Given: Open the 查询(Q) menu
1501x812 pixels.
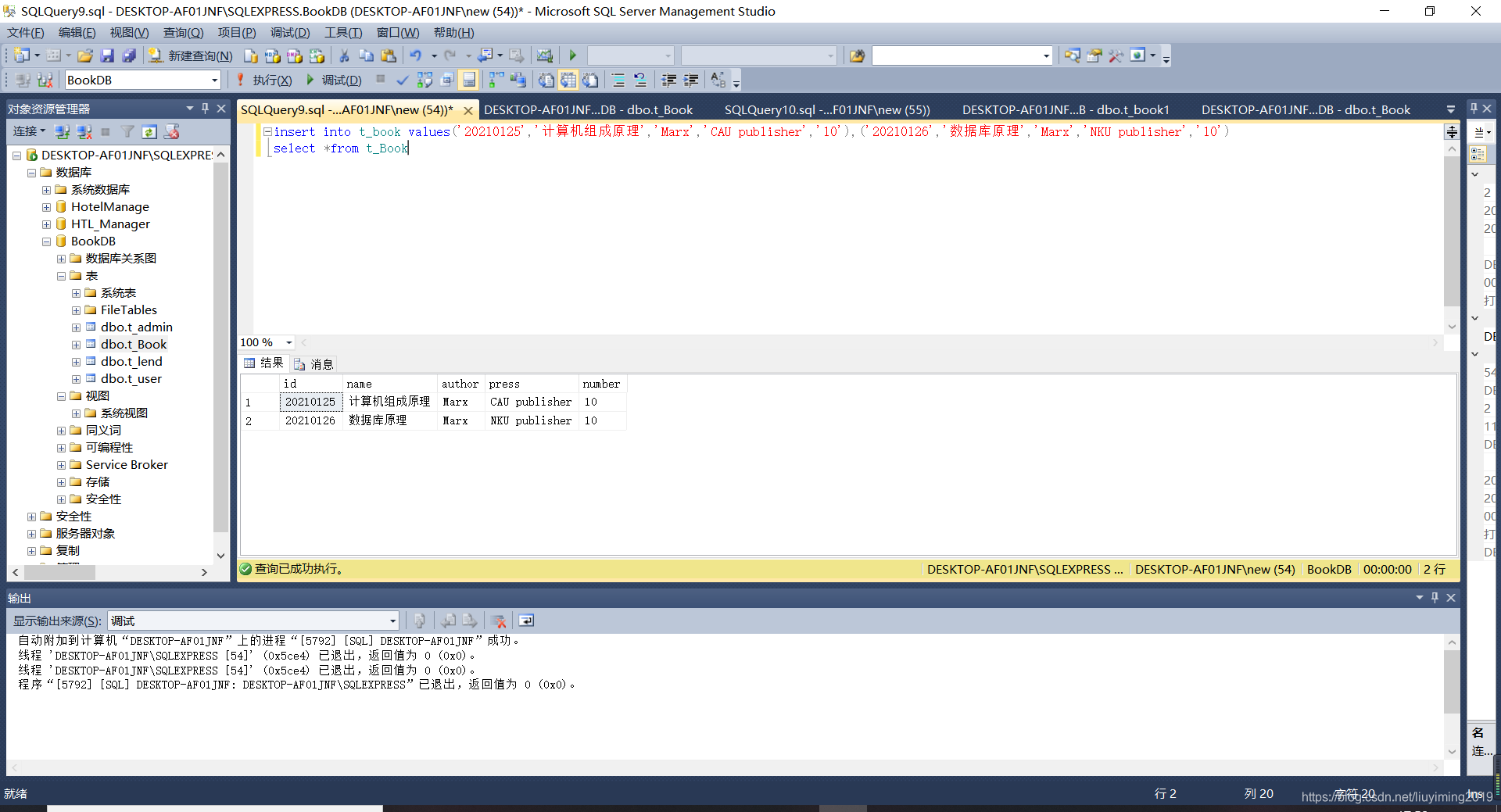Looking at the screenshot, I should 183,32.
